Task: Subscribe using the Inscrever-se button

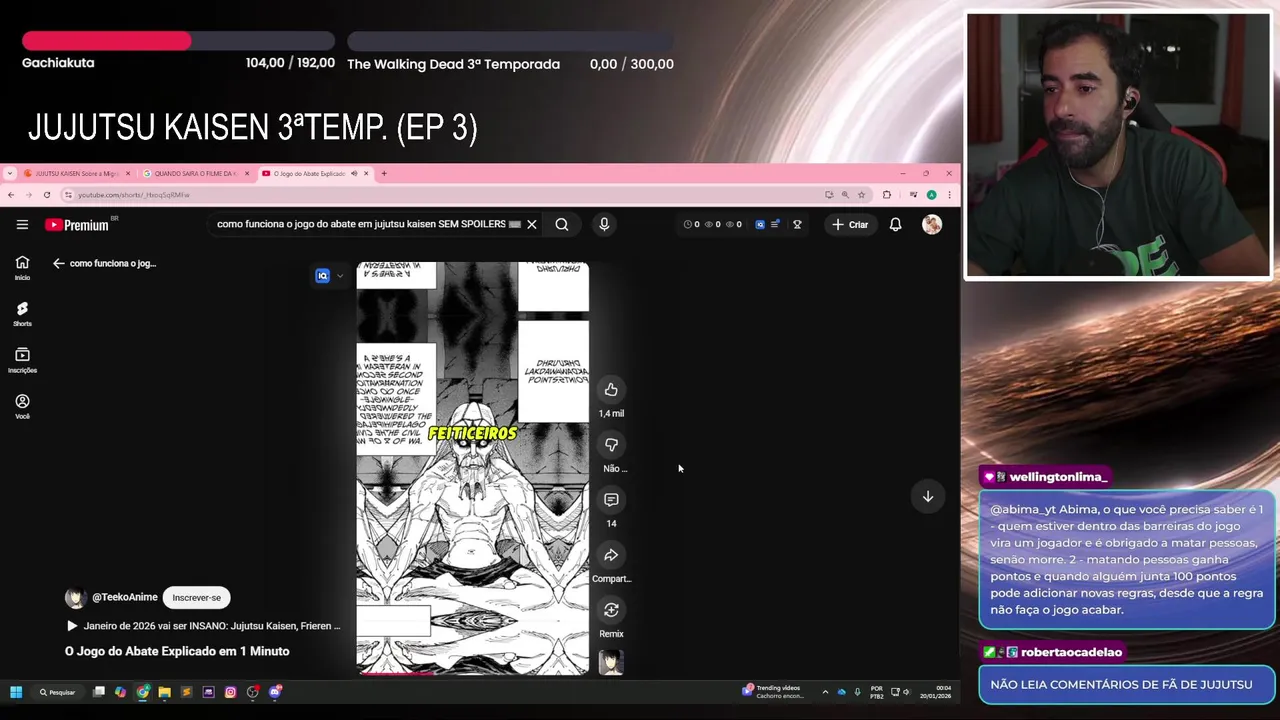Action: point(196,598)
